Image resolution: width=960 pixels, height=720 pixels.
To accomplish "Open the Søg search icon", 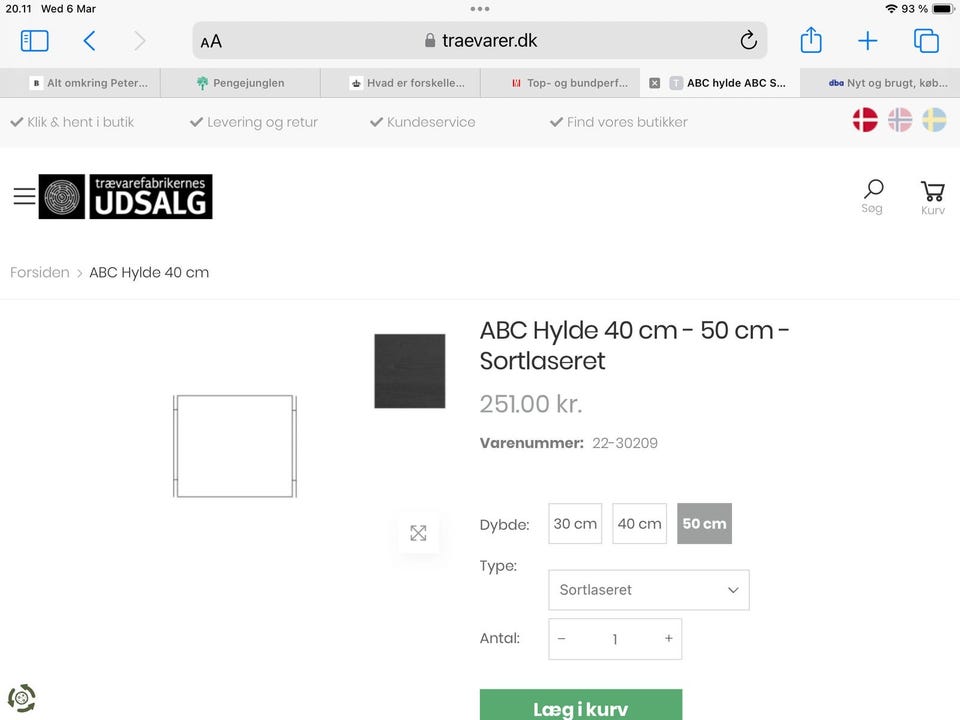I will tap(873, 195).
